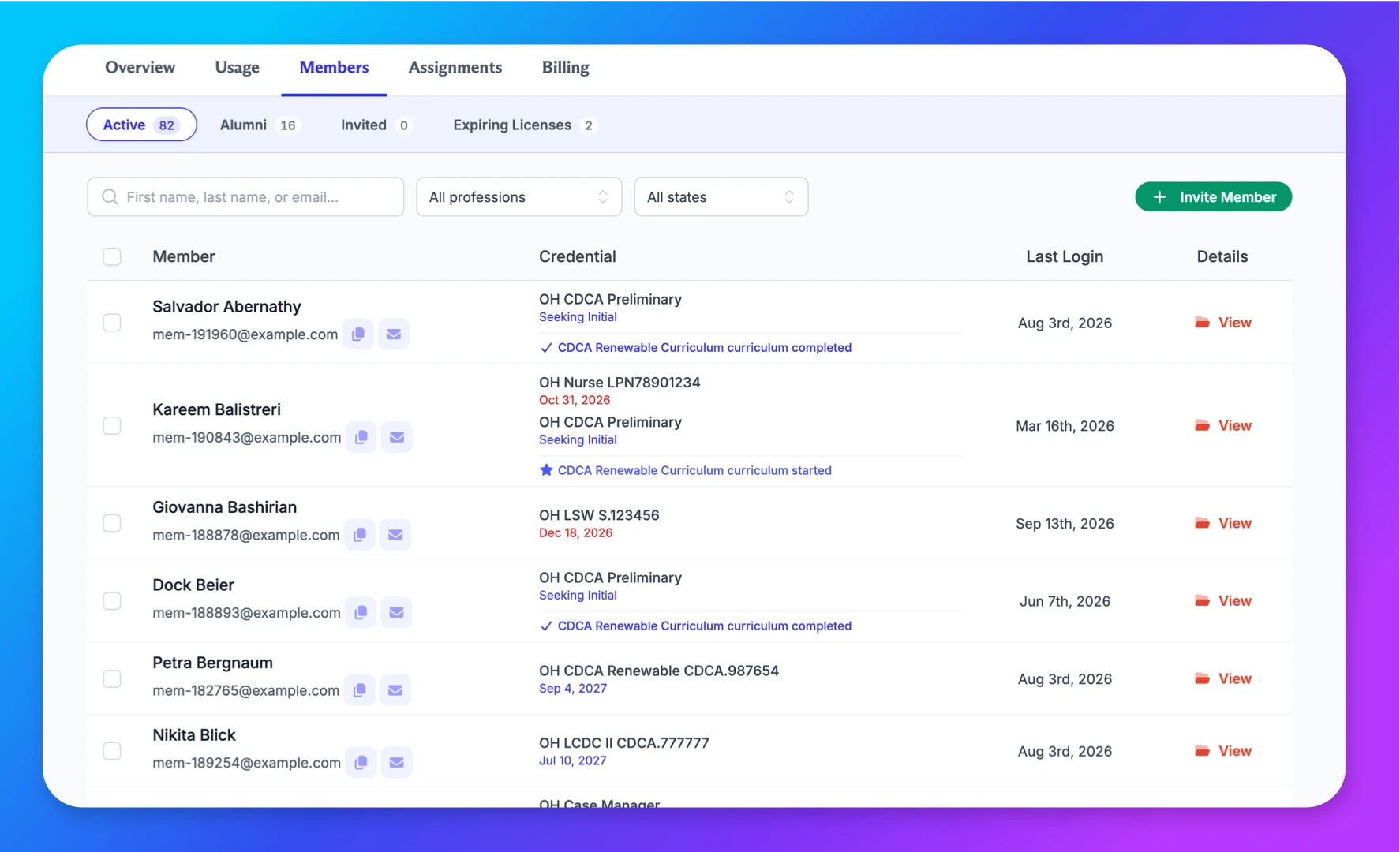The image size is (1400, 852).
Task: Open Petra Bergnaum's details view
Action: [x=1223, y=679]
